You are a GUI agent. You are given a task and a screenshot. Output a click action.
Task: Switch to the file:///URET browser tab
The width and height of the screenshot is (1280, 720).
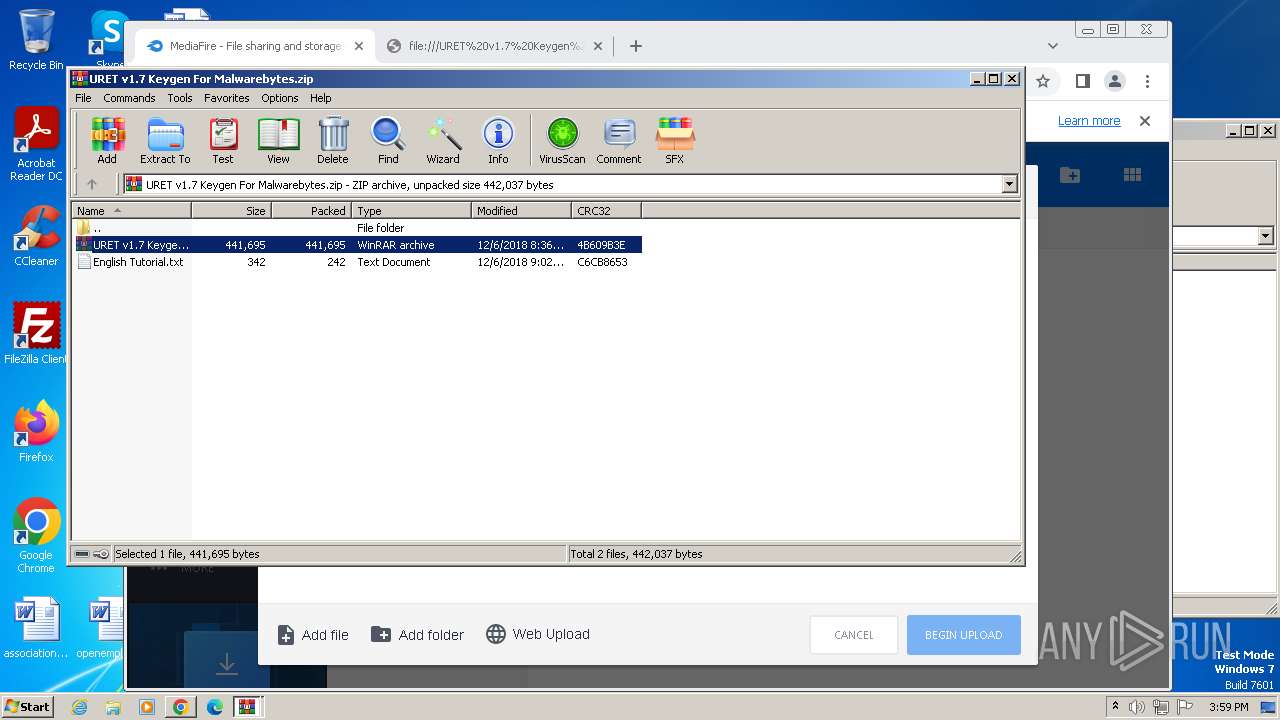coord(495,46)
